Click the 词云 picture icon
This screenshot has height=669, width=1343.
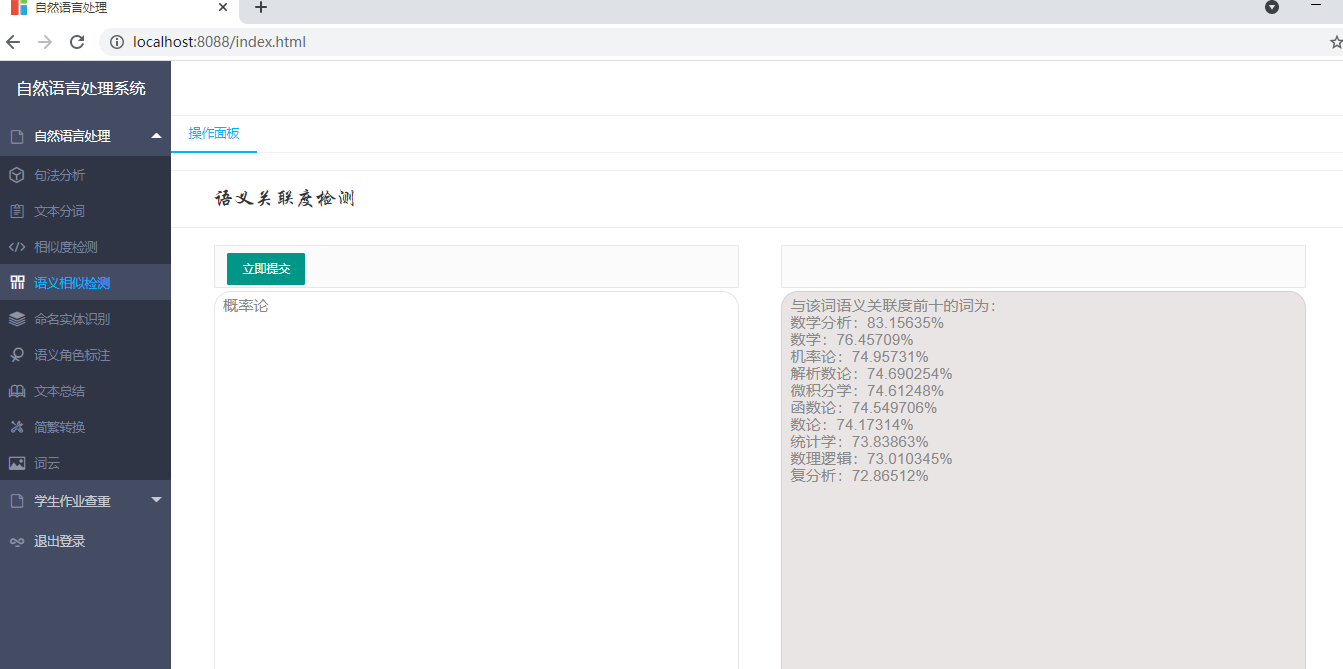click(16, 463)
